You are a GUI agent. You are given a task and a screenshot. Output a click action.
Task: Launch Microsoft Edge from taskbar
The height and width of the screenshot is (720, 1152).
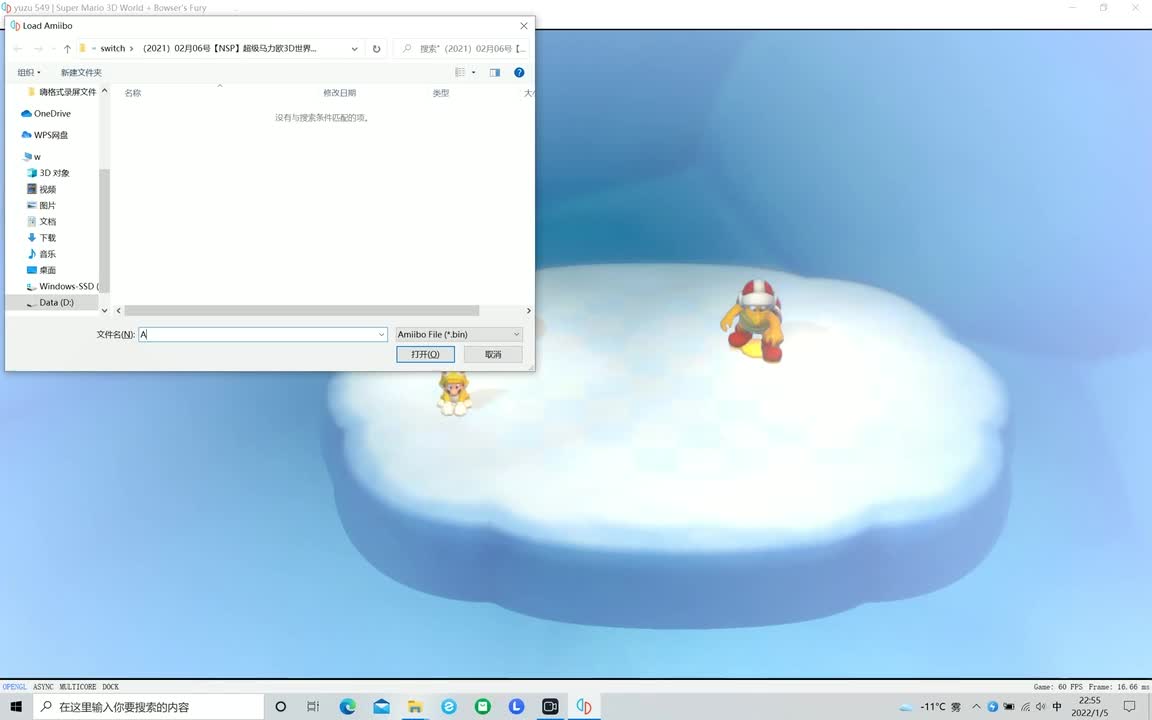[348, 707]
